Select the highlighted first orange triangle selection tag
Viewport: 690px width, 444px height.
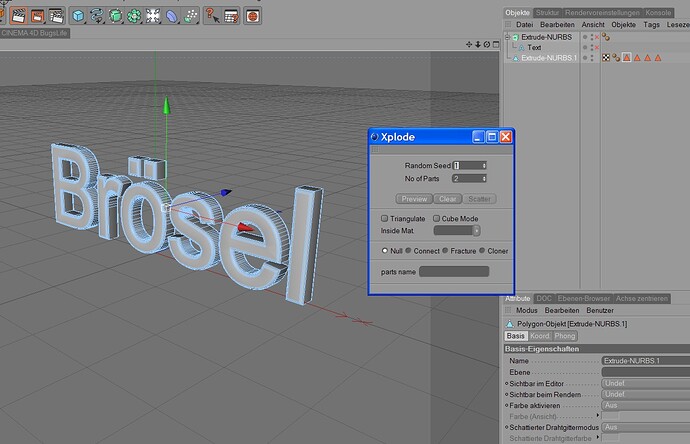[627, 58]
